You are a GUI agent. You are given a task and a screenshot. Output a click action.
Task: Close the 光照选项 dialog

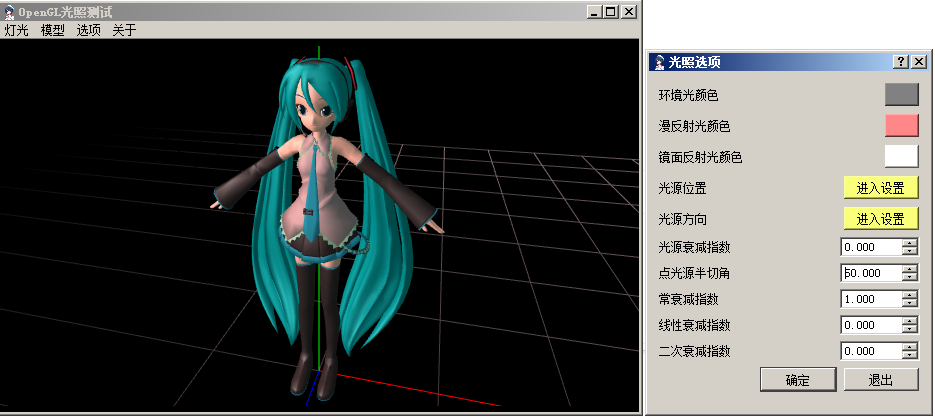(x=919, y=62)
